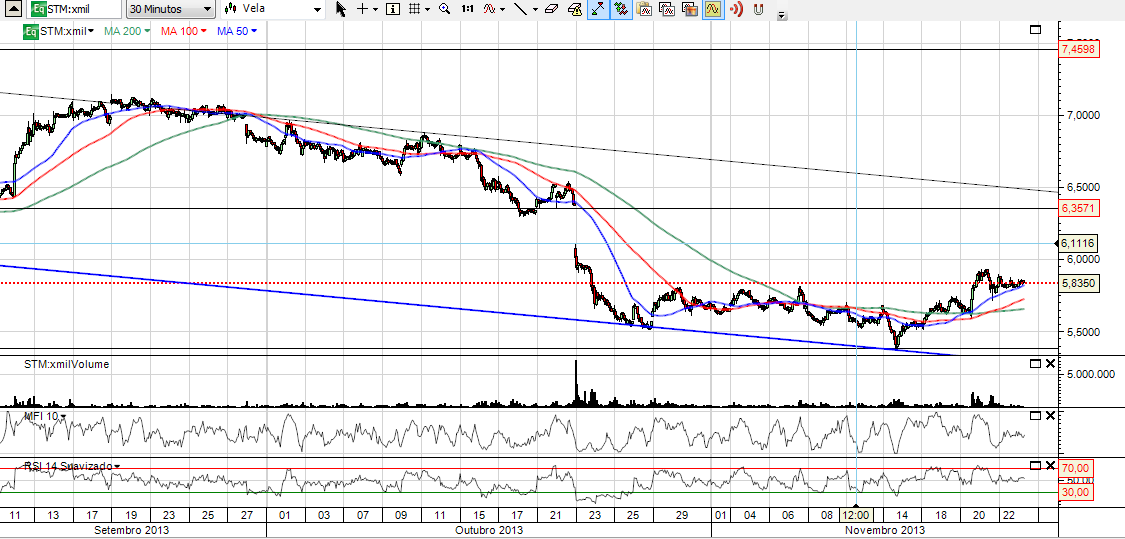Click the zoom magnifier icon
Image resolution: width=1125 pixels, height=539 pixels.
click(x=444, y=9)
